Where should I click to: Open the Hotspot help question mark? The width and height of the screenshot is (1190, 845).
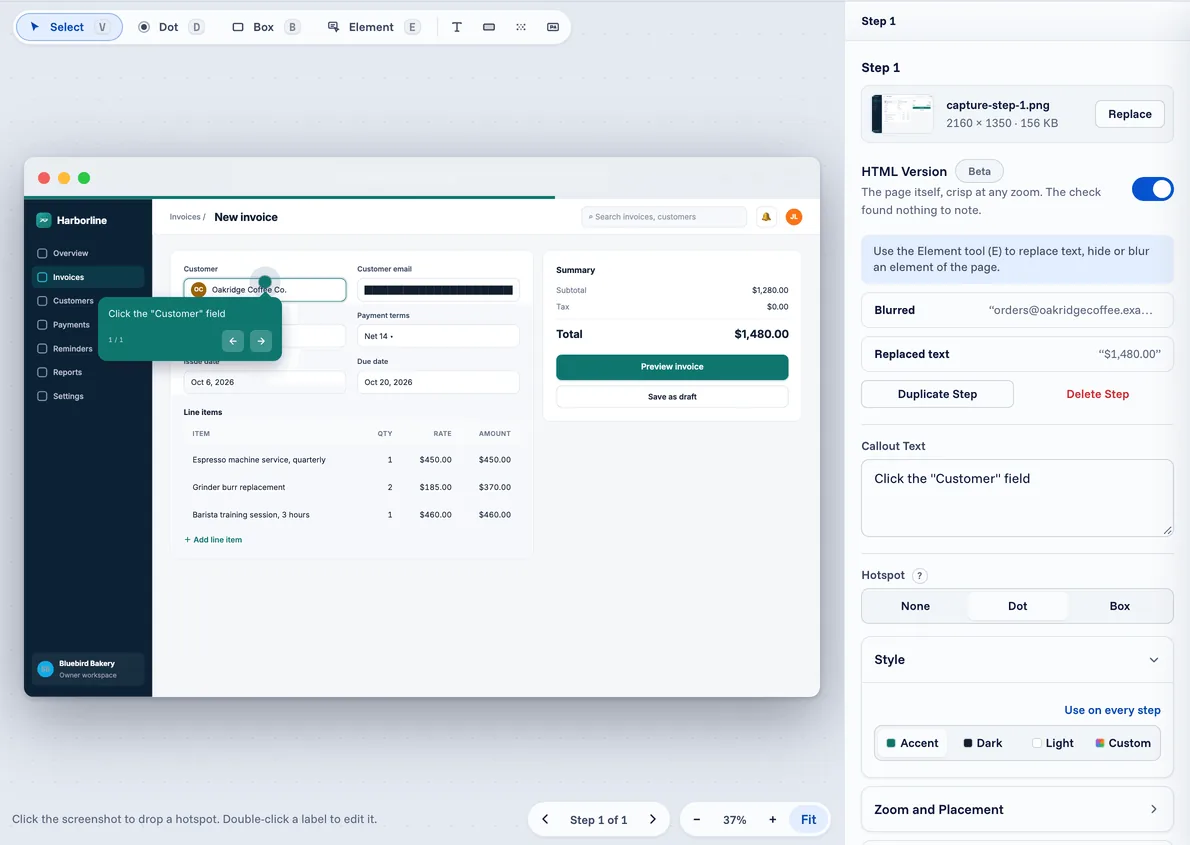[x=920, y=575]
